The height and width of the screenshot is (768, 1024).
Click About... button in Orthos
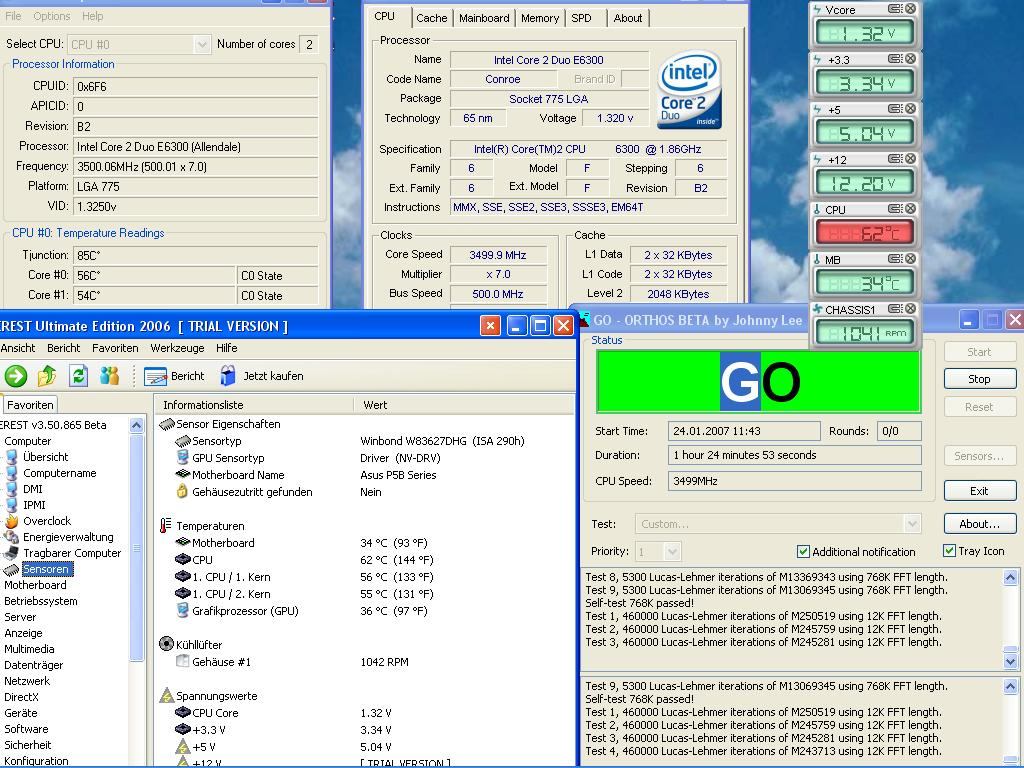[979, 524]
